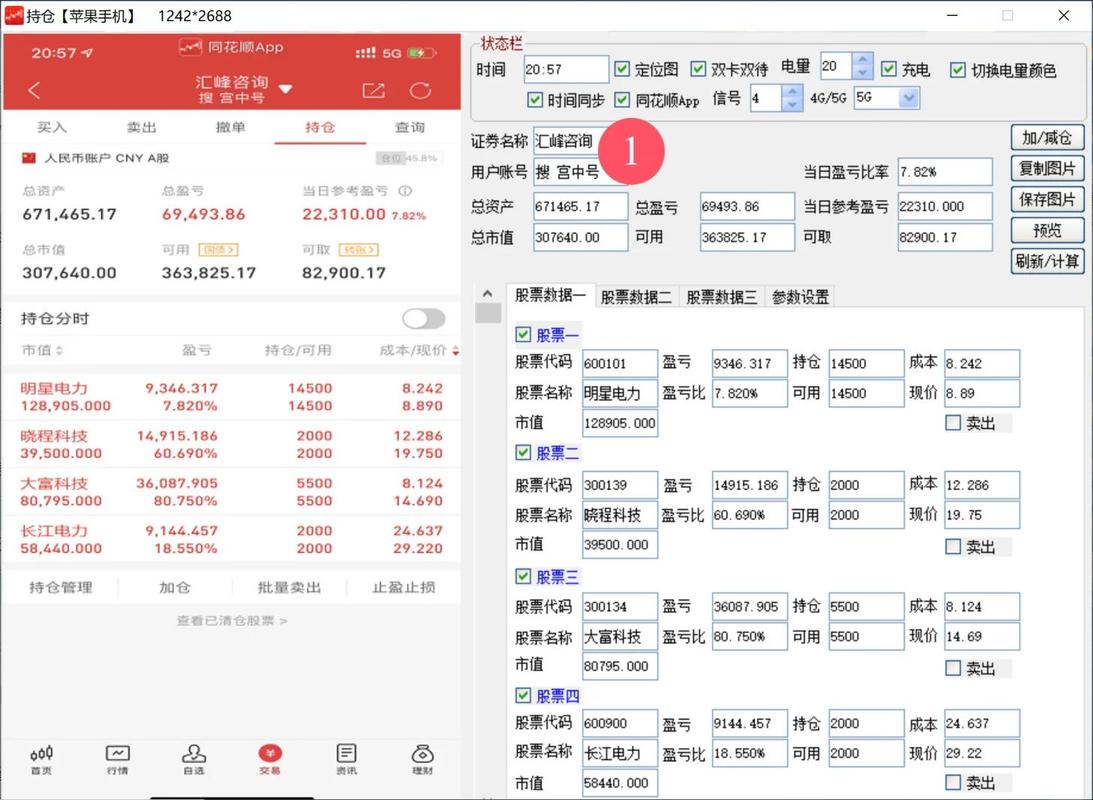Decrease 信号 using the down arrow

(793, 103)
